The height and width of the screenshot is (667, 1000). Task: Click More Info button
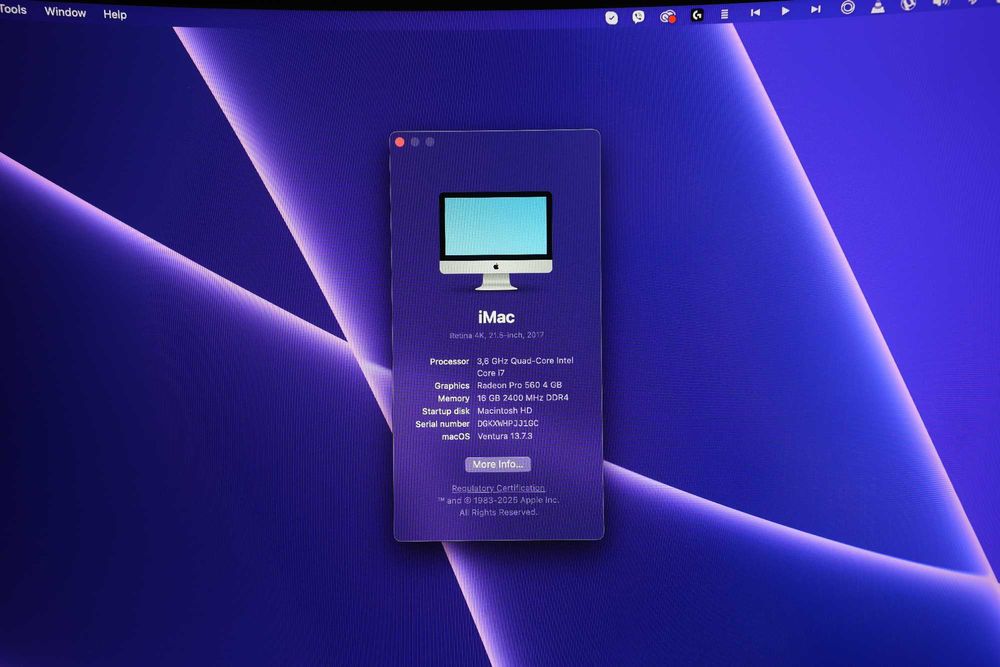point(497,464)
